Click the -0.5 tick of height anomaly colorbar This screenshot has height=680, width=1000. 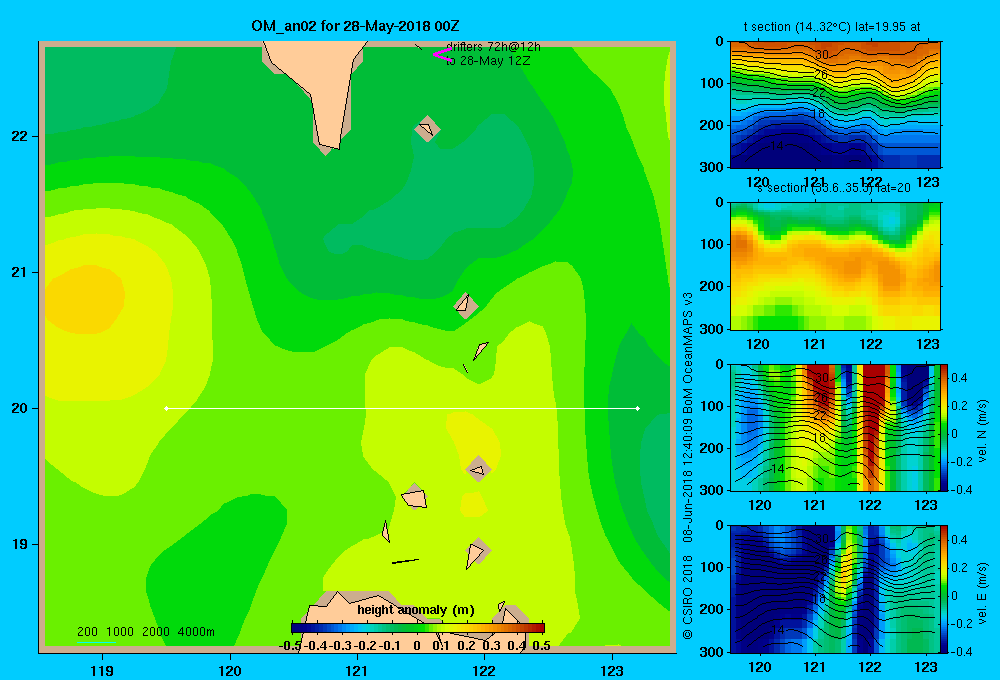click(x=290, y=646)
